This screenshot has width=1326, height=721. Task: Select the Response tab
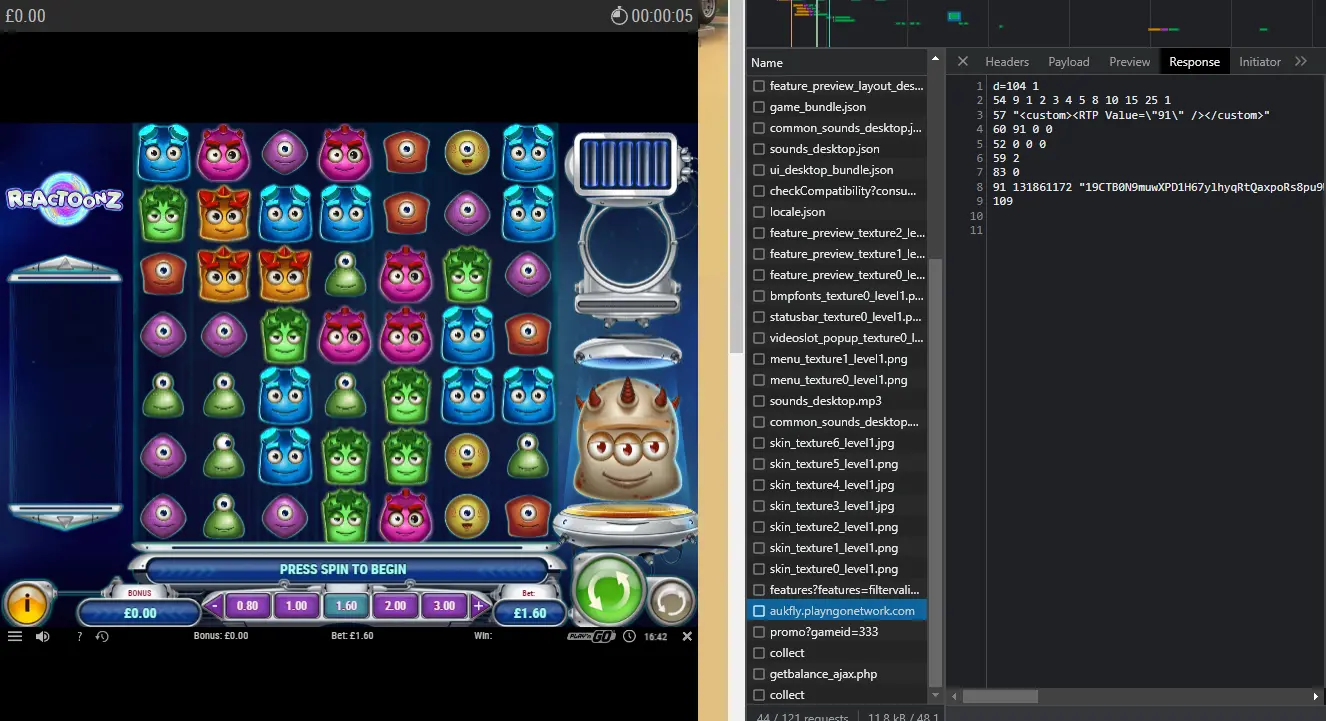(1194, 61)
